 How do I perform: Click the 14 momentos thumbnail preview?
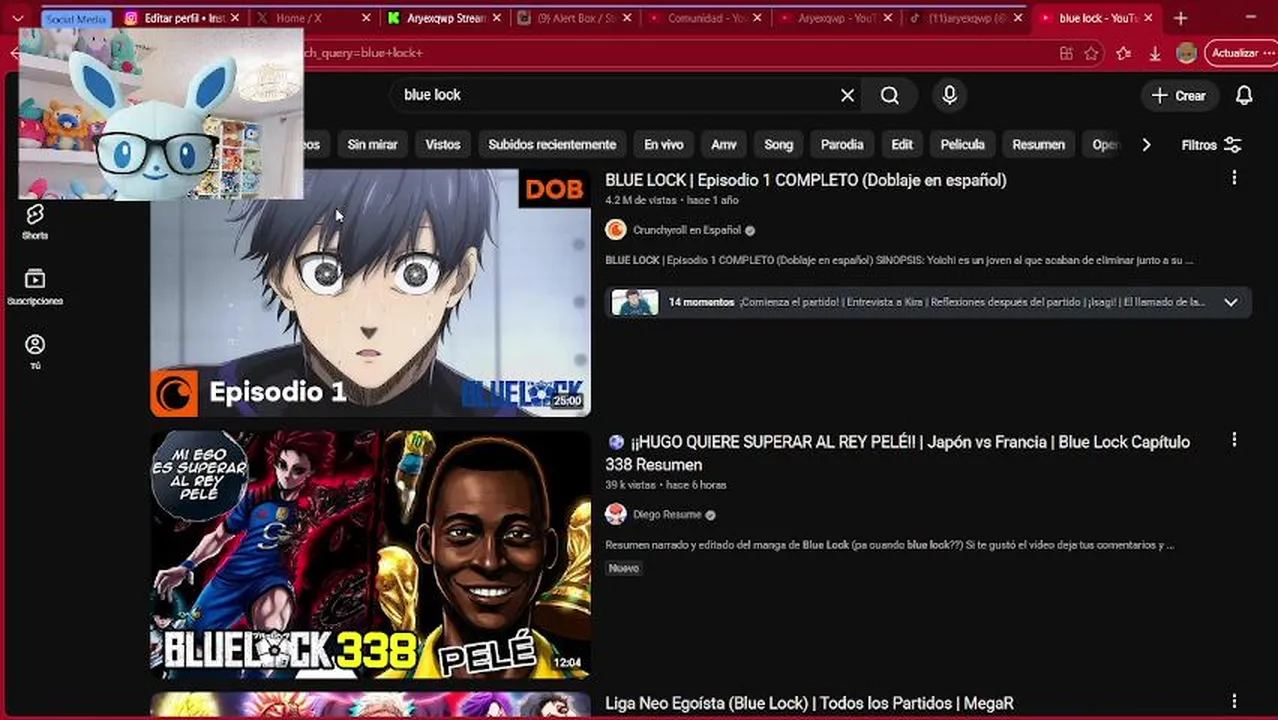pyautogui.click(x=635, y=302)
